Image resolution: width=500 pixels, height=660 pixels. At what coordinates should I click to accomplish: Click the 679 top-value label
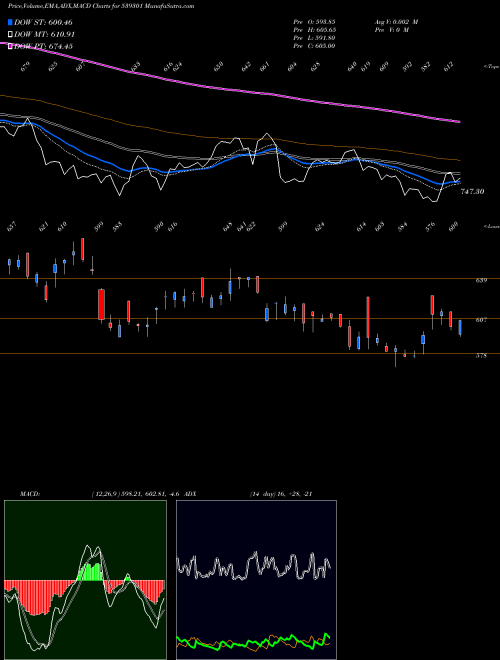tap(25, 67)
